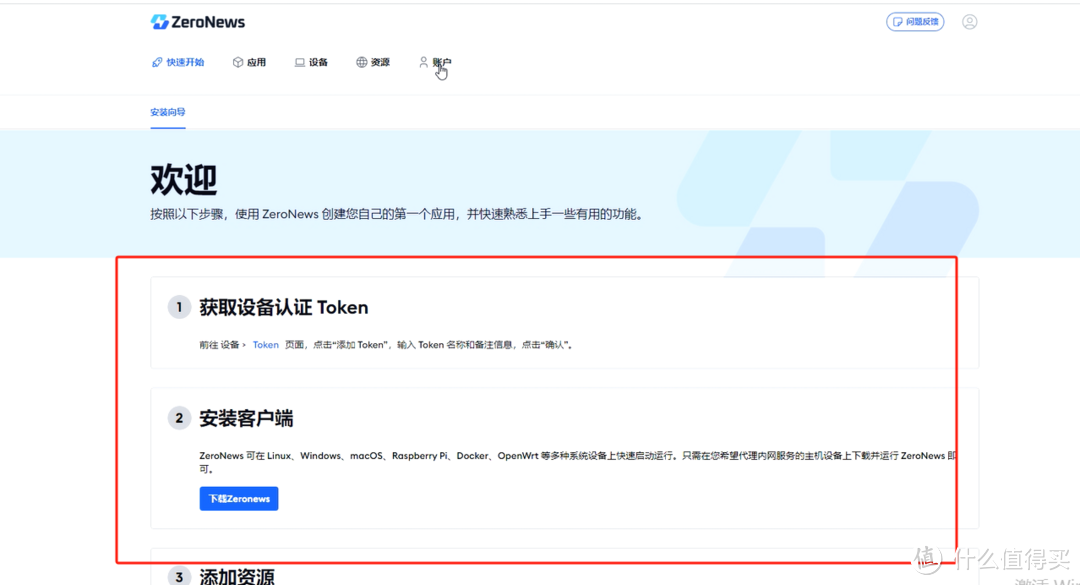Open the 资源 menu
This screenshot has width=1080, height=585.
[x=373, y=62]
